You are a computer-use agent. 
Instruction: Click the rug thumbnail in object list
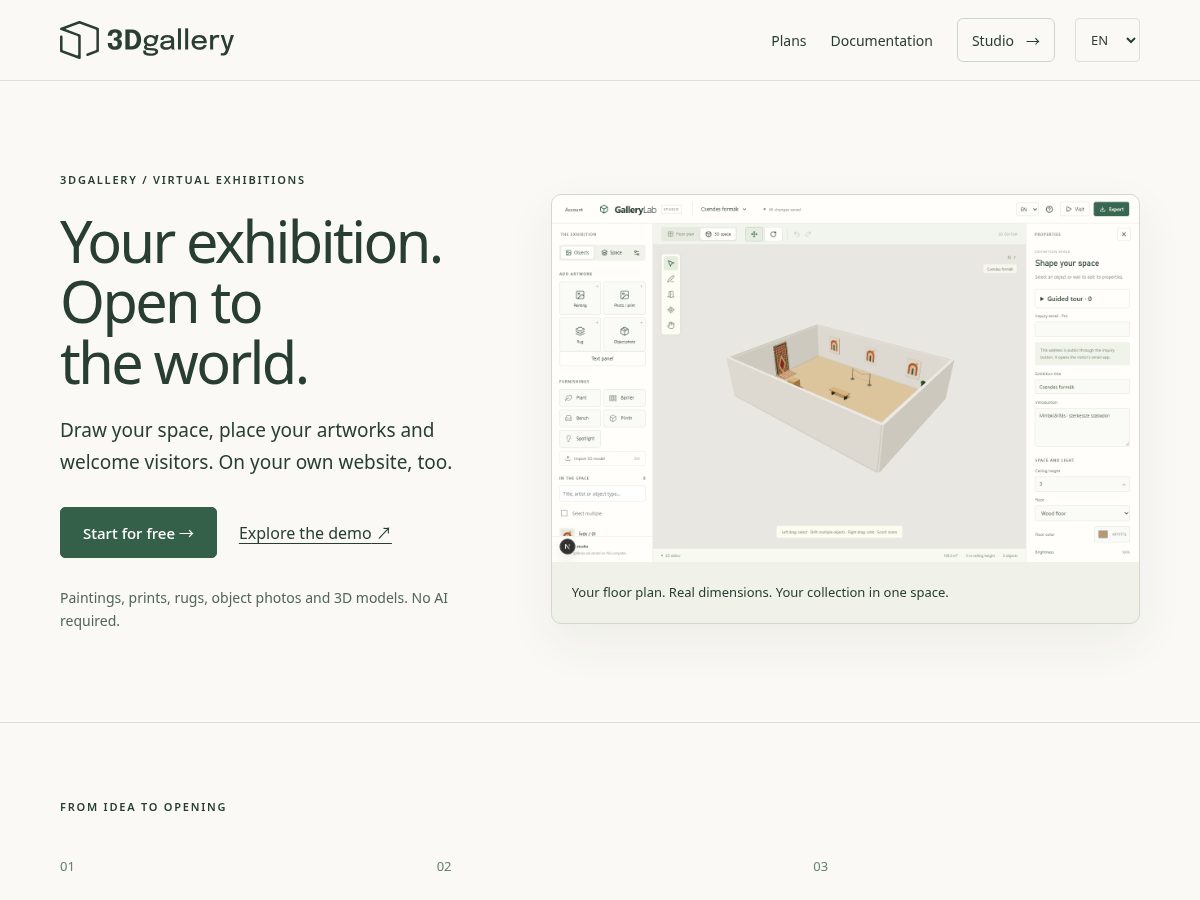click(567, 534)
